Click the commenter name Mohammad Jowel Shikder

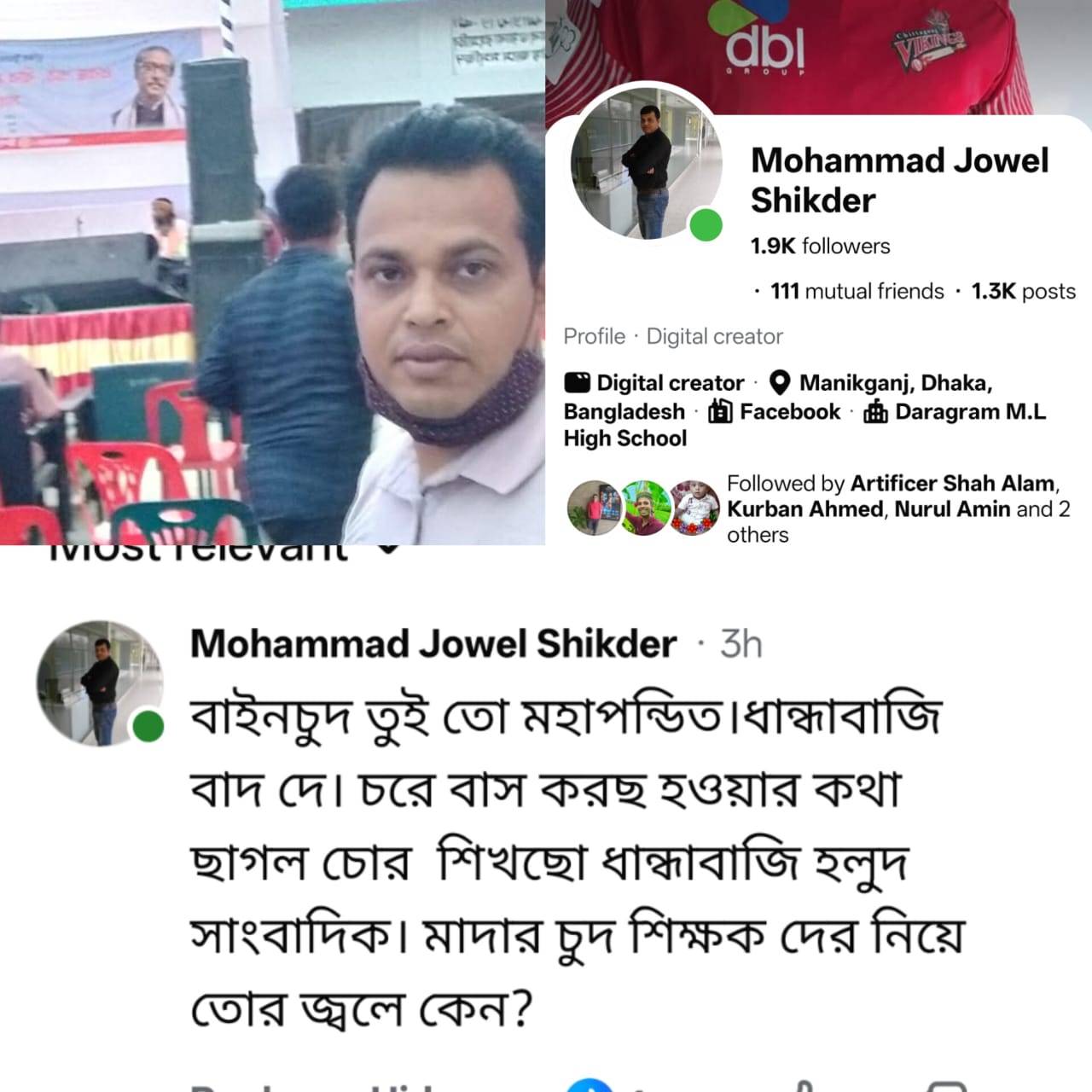click(x=433, y=643)
